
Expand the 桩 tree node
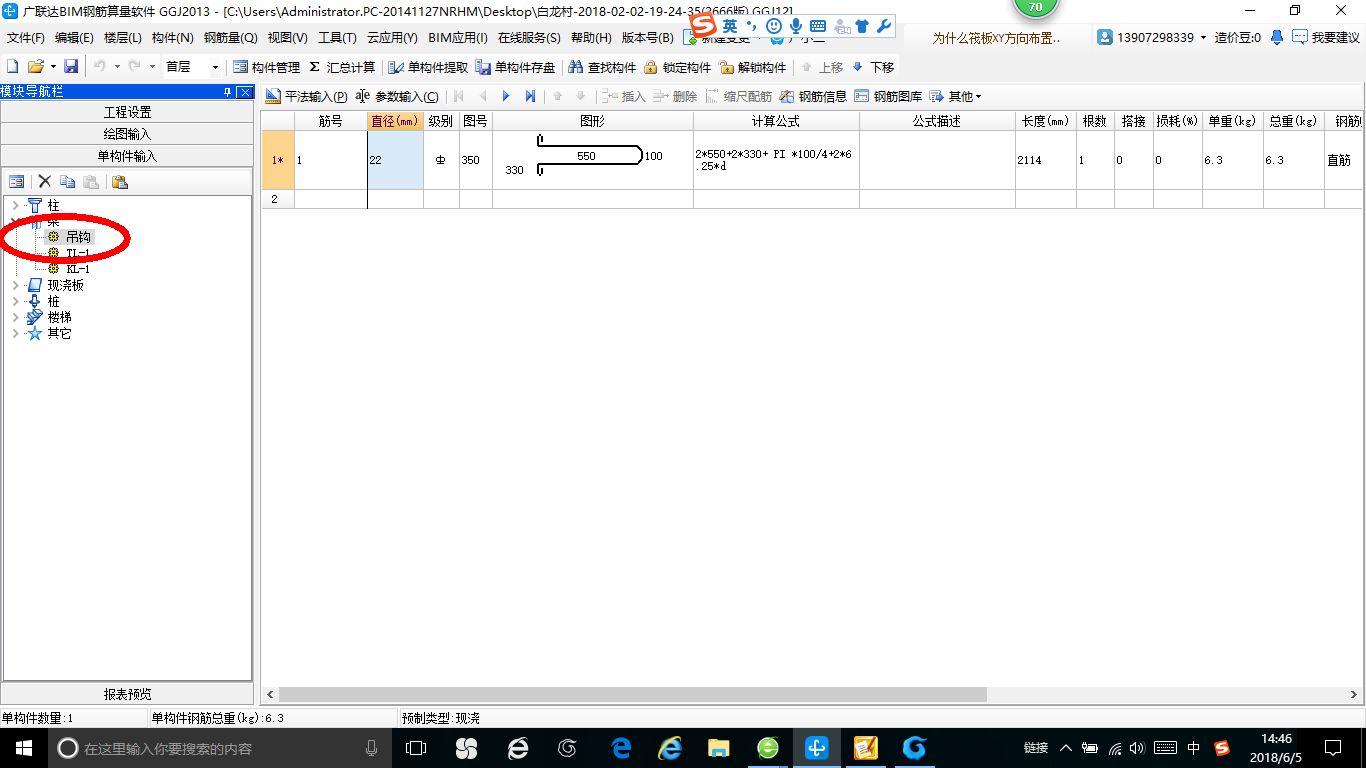(15, 301)
